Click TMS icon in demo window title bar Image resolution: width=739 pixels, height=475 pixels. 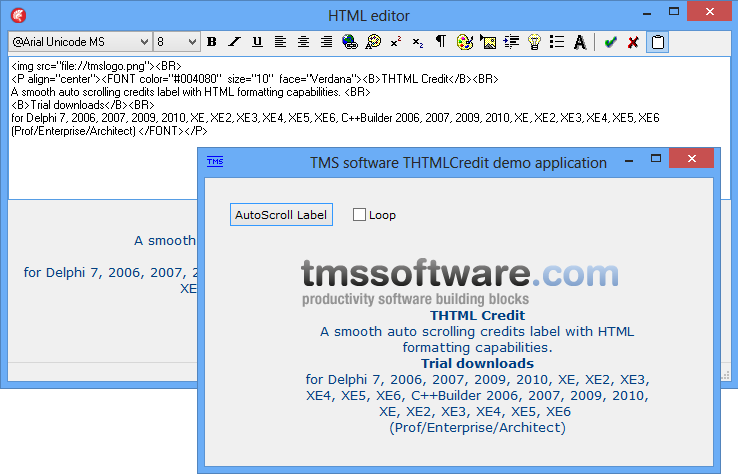click(x=215, y=162)
